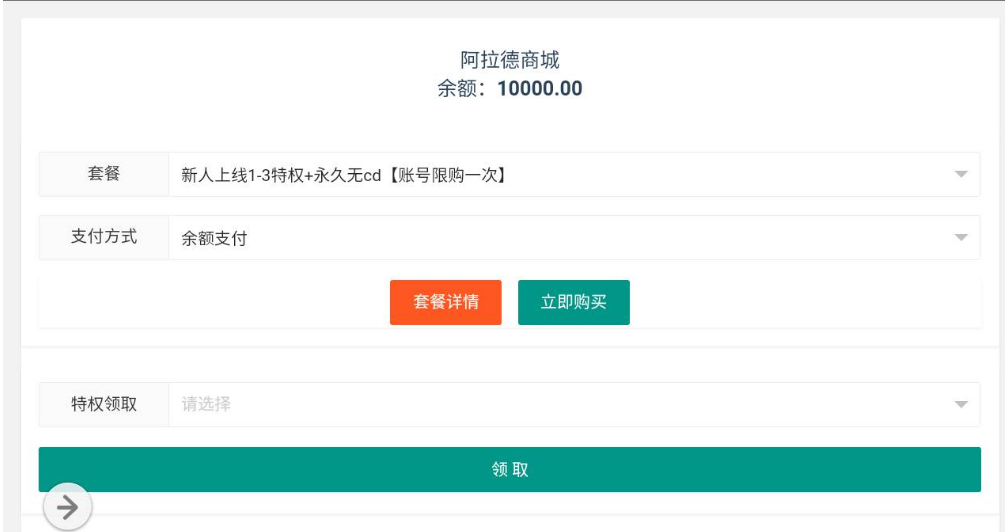1005x532 pixels.
Task: Click the 支付方式 field label
Action: click(x=104, y=238)
